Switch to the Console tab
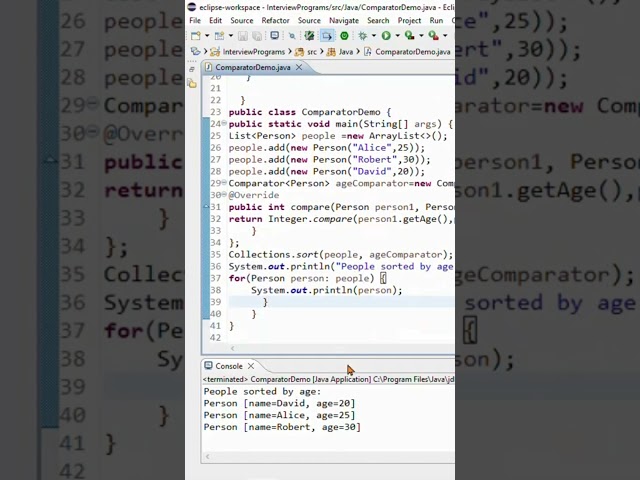This screenshot has height=480, width=640. [x=229, y=366]
